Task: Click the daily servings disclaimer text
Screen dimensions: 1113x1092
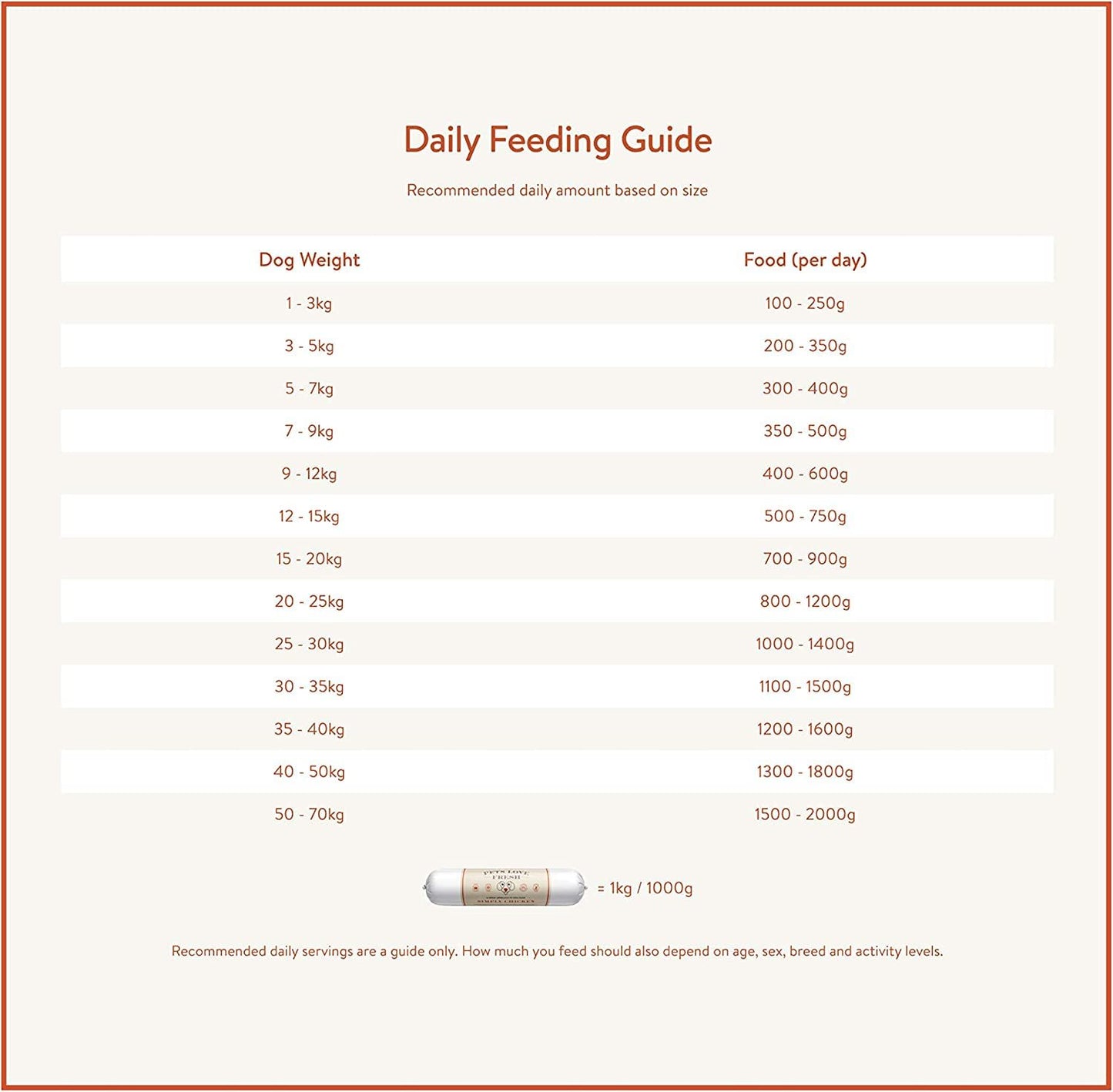Action: [x=557, y=952]
